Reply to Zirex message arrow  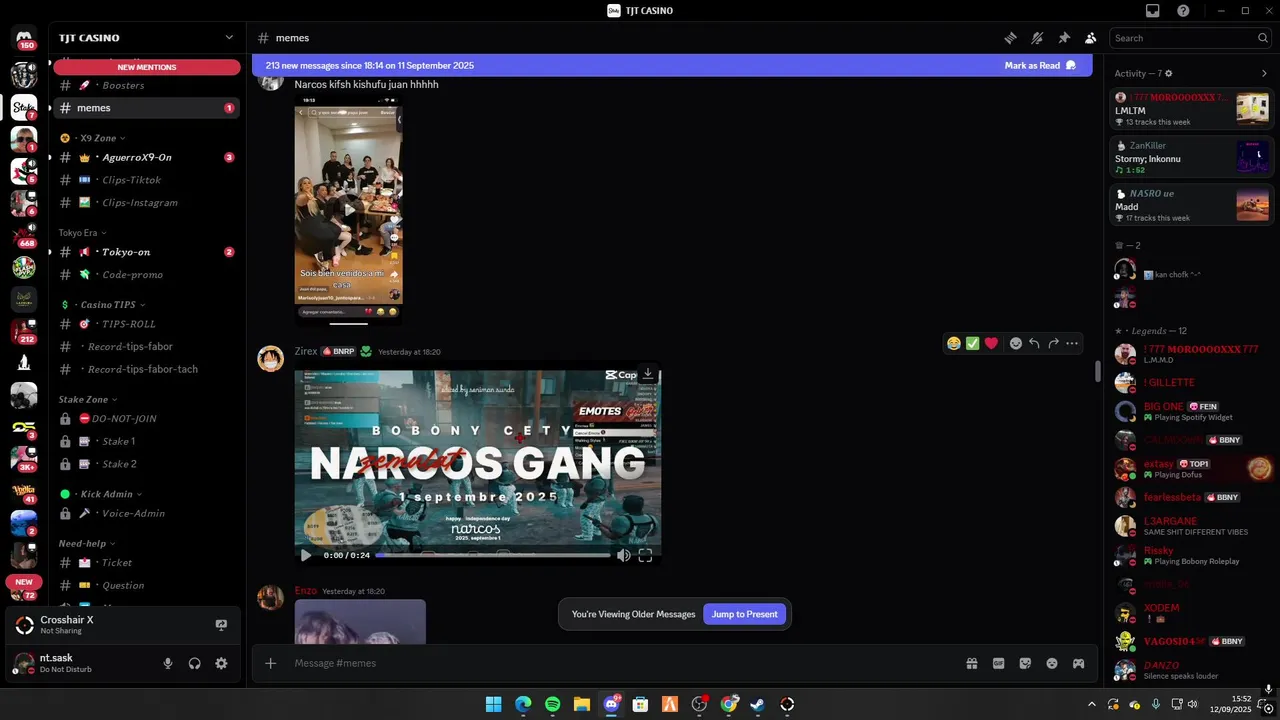(x=1034, y=343)
